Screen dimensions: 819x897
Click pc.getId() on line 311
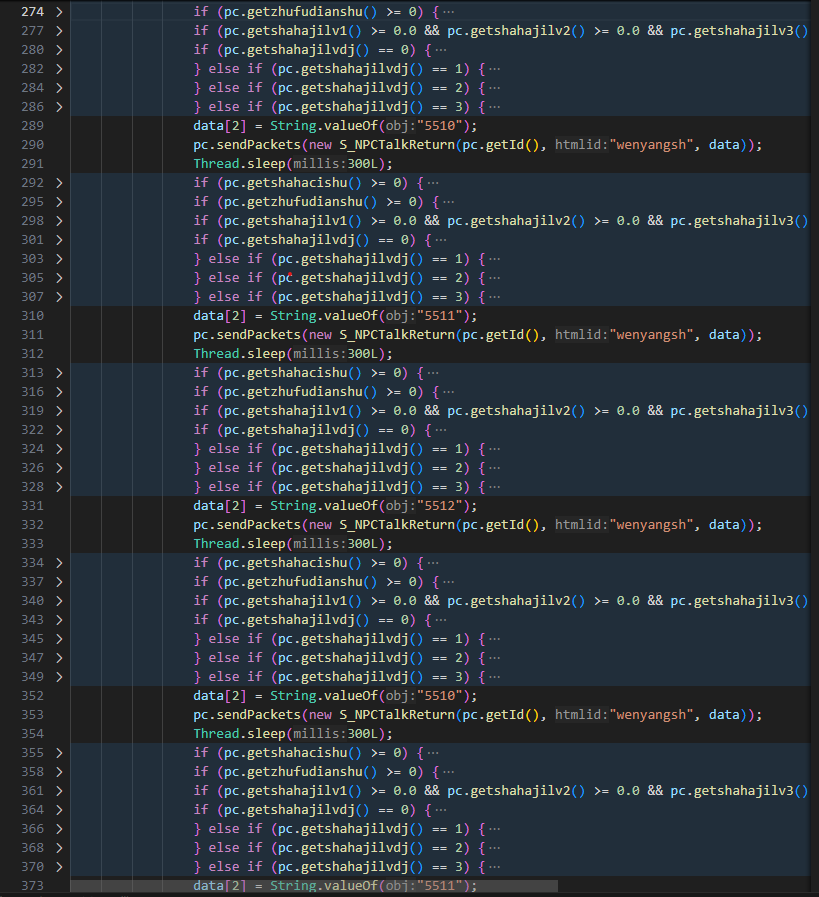point(500,335)
